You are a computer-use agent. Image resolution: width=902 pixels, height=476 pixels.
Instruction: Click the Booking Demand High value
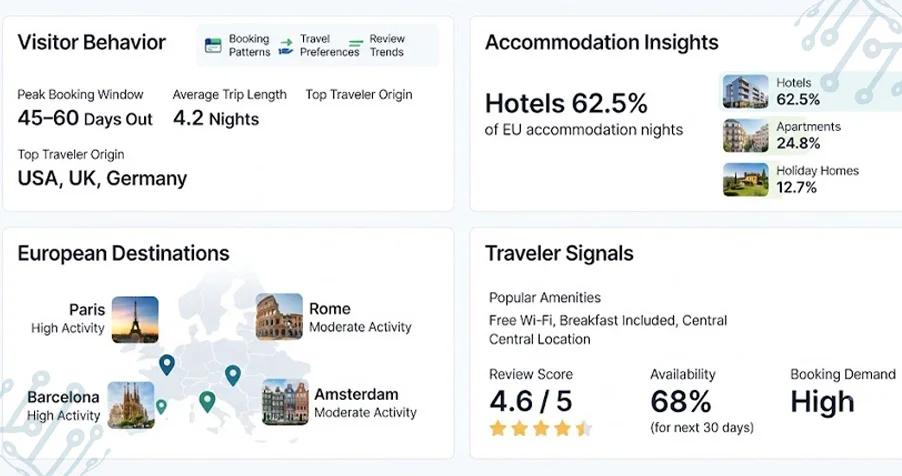[x=822, y=402]
